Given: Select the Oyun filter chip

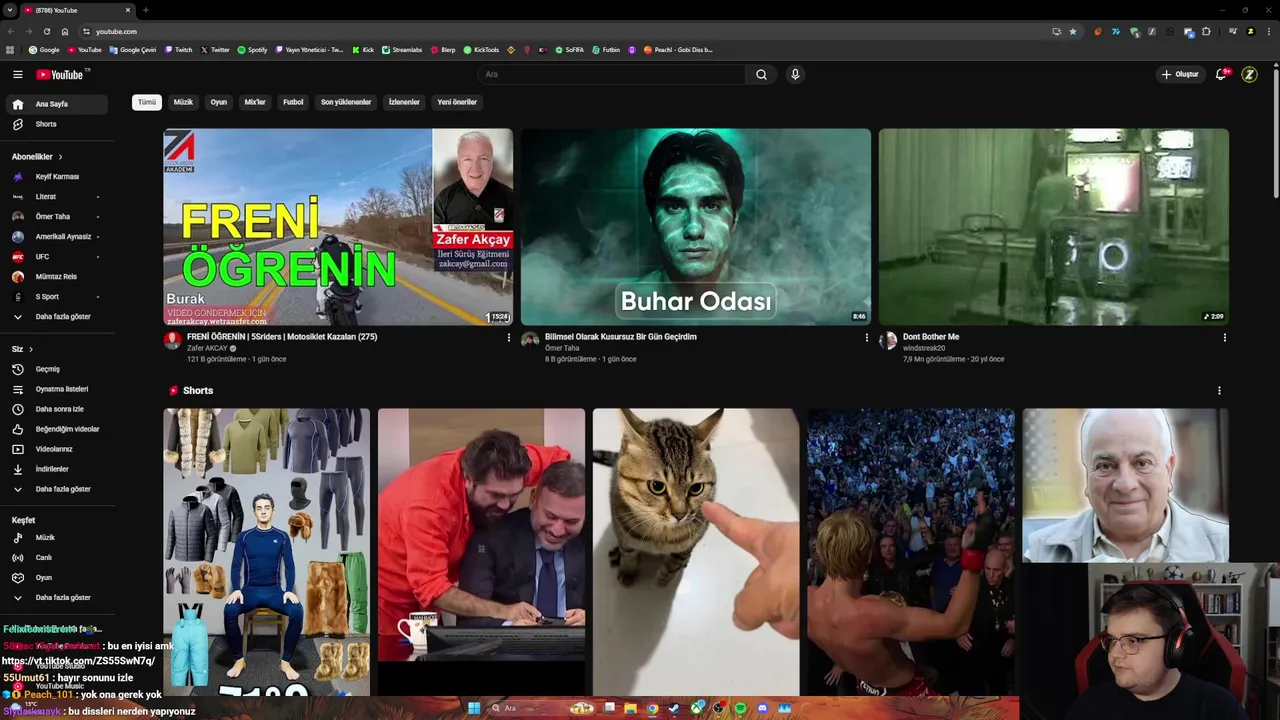Looking at the screenshot, I should click(218, 102).
